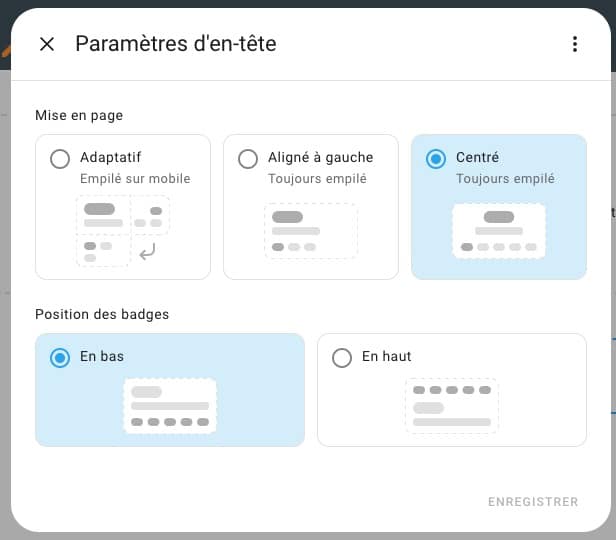This screenshot has width=616, height=540.
Task: Select the Centré layout radio button
Action: tap(436, 159)
